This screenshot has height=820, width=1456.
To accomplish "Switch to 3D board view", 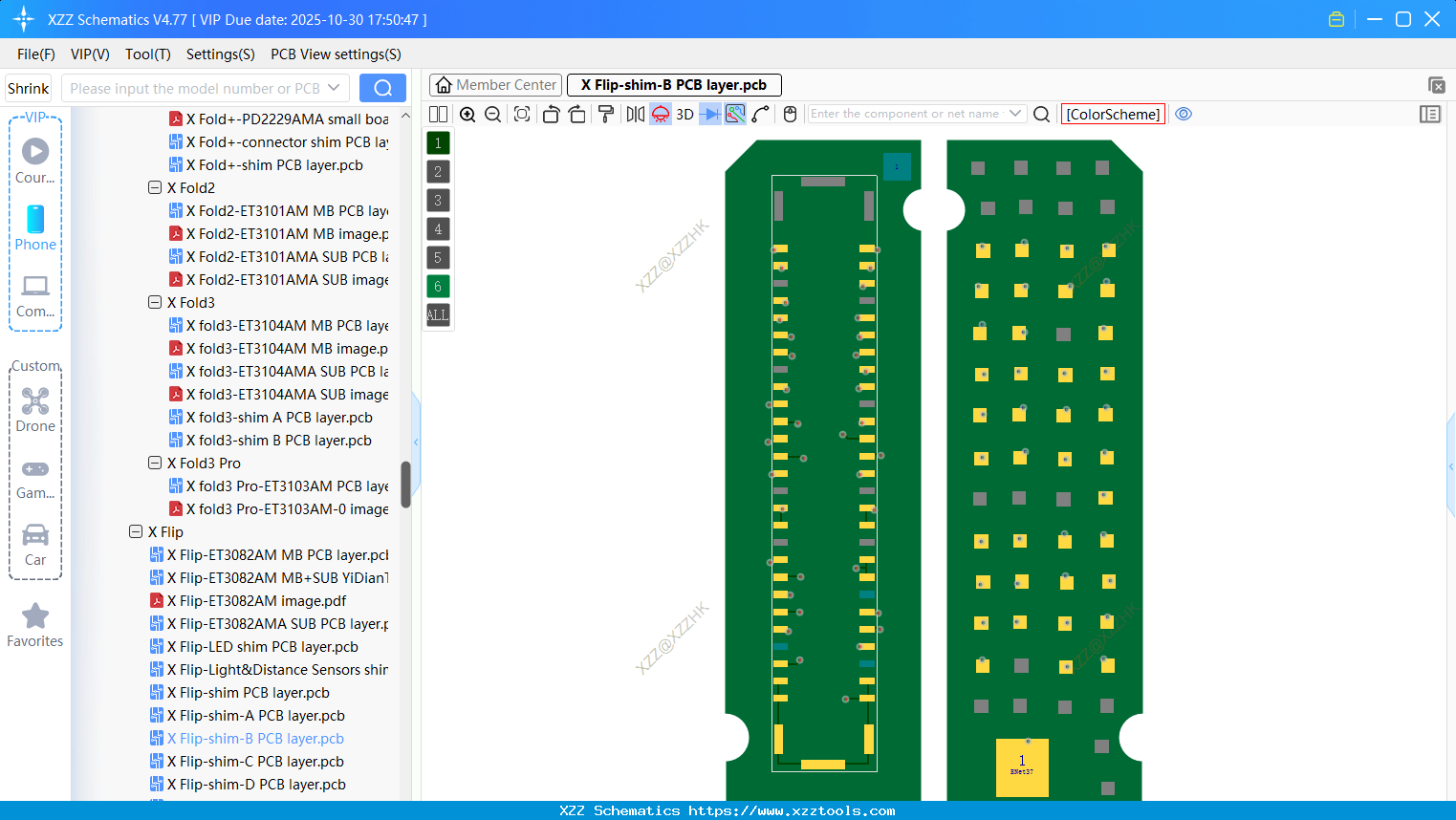I will point(683,114).
